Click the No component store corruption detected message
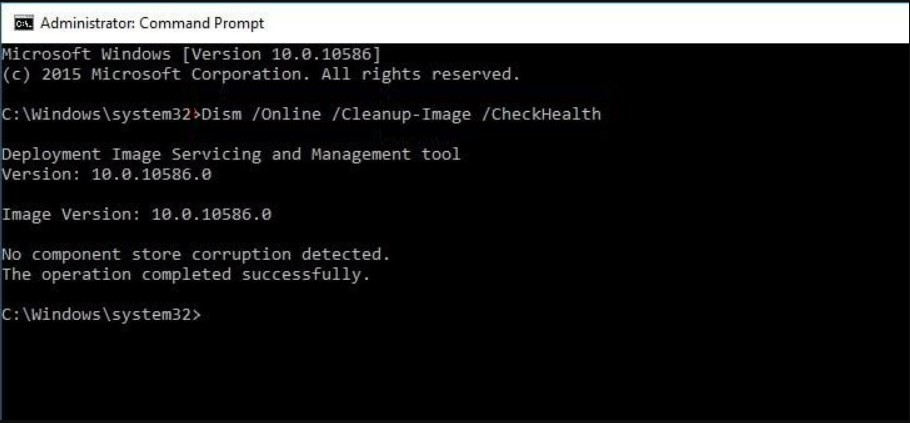The image size is (910, 423). pyautogui.click(x=196, y=254)
